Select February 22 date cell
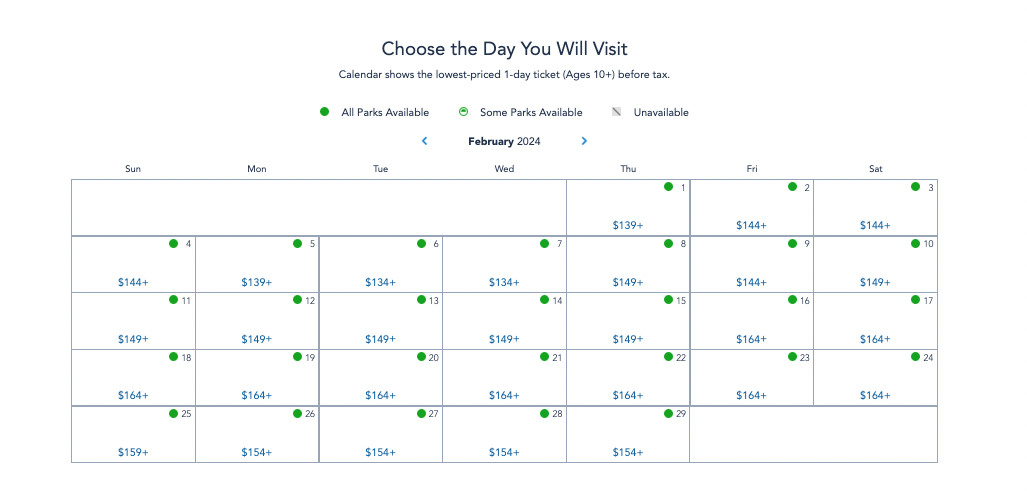 pos(628,377)
